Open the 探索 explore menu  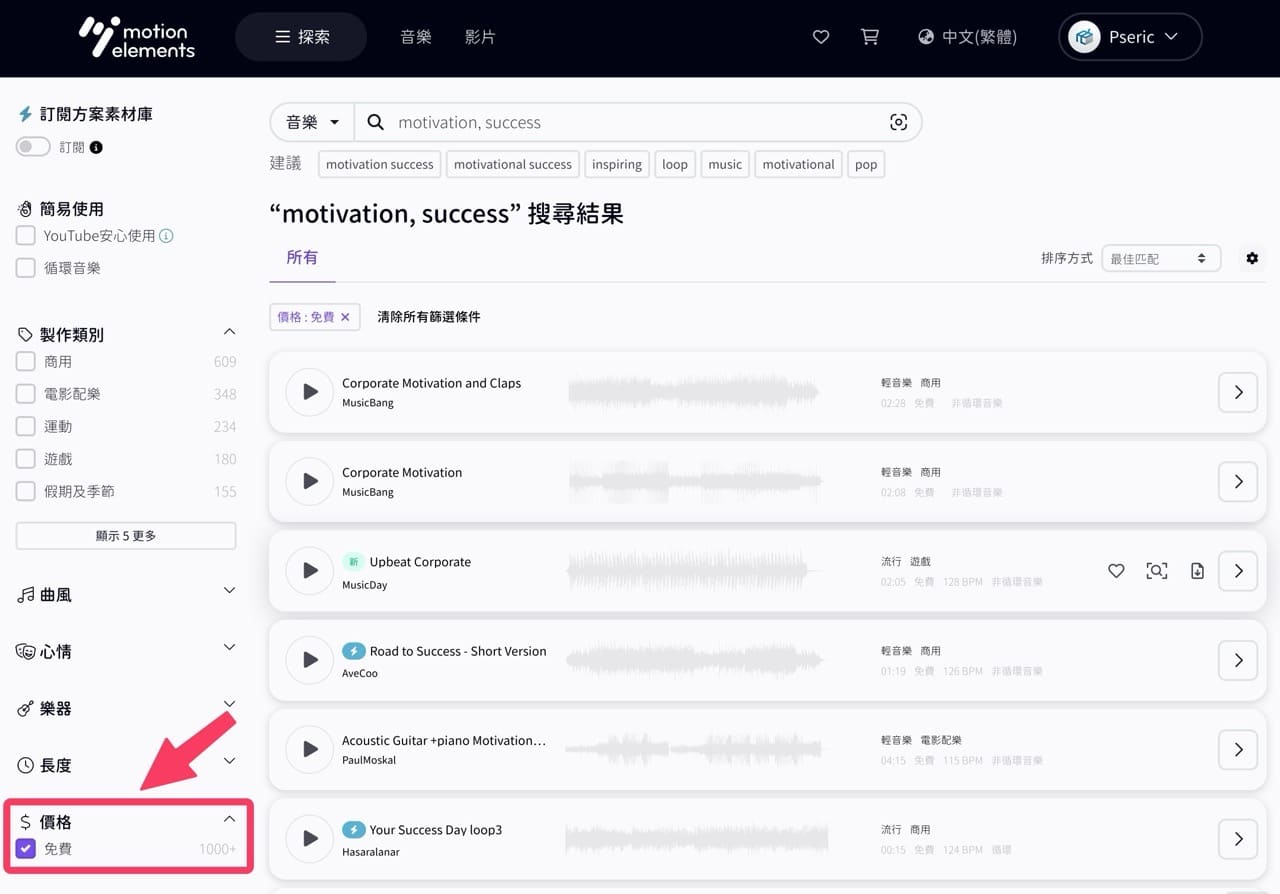tap(301, 37)
